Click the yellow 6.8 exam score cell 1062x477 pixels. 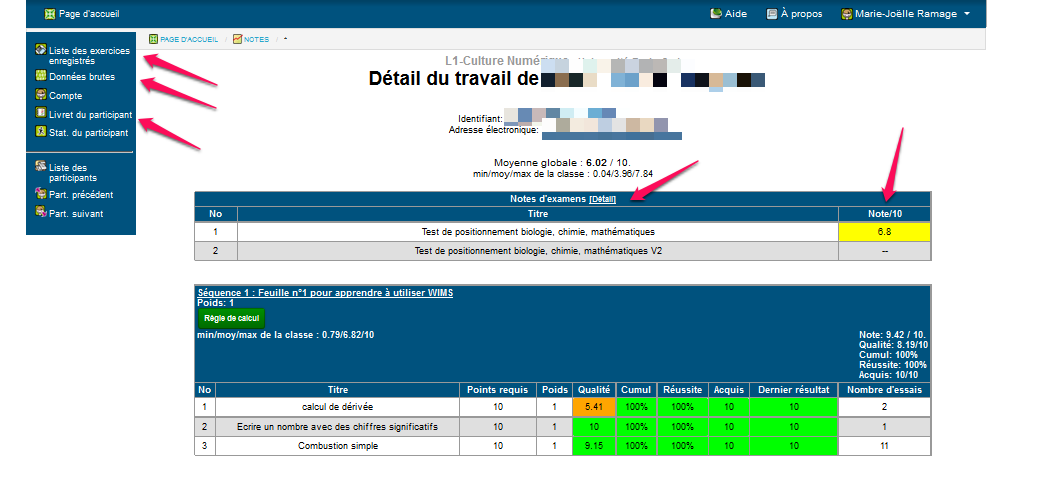(884, 232)
